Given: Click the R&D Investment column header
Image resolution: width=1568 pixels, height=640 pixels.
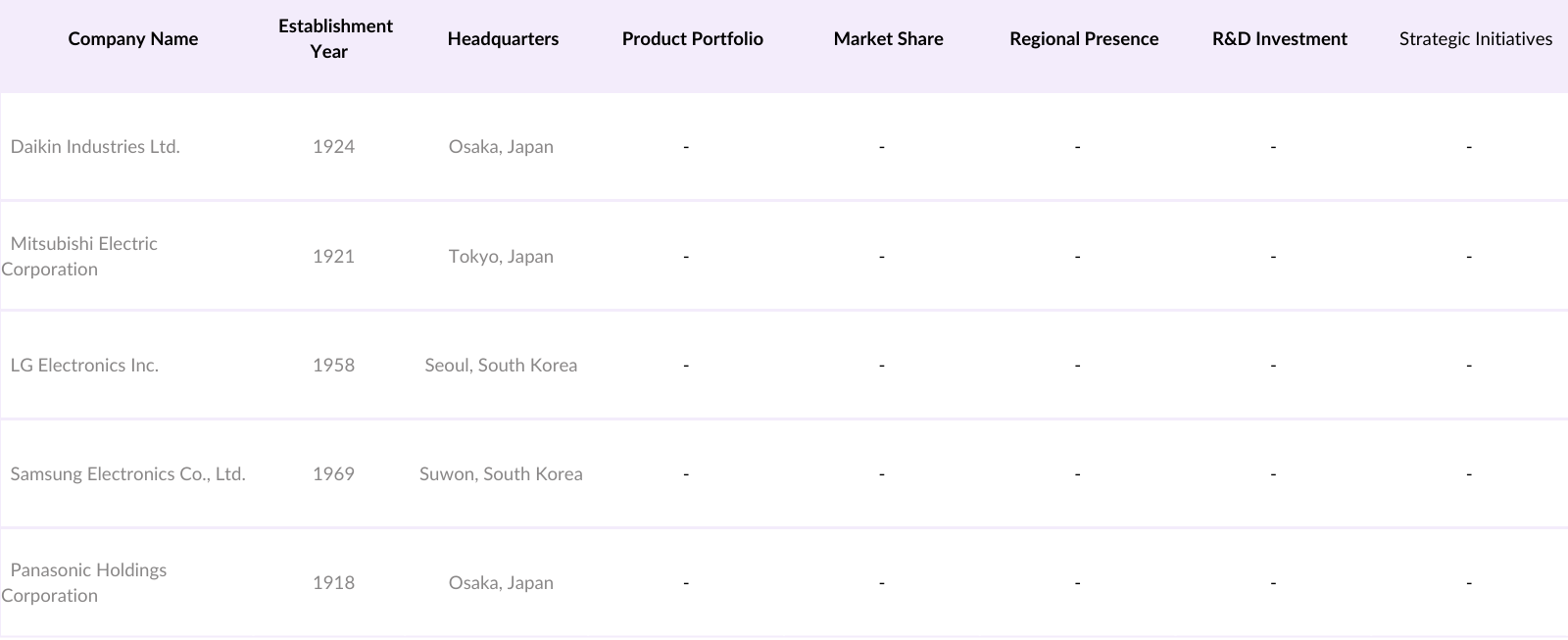Looking at the screenshot, I should [1280, 39].
